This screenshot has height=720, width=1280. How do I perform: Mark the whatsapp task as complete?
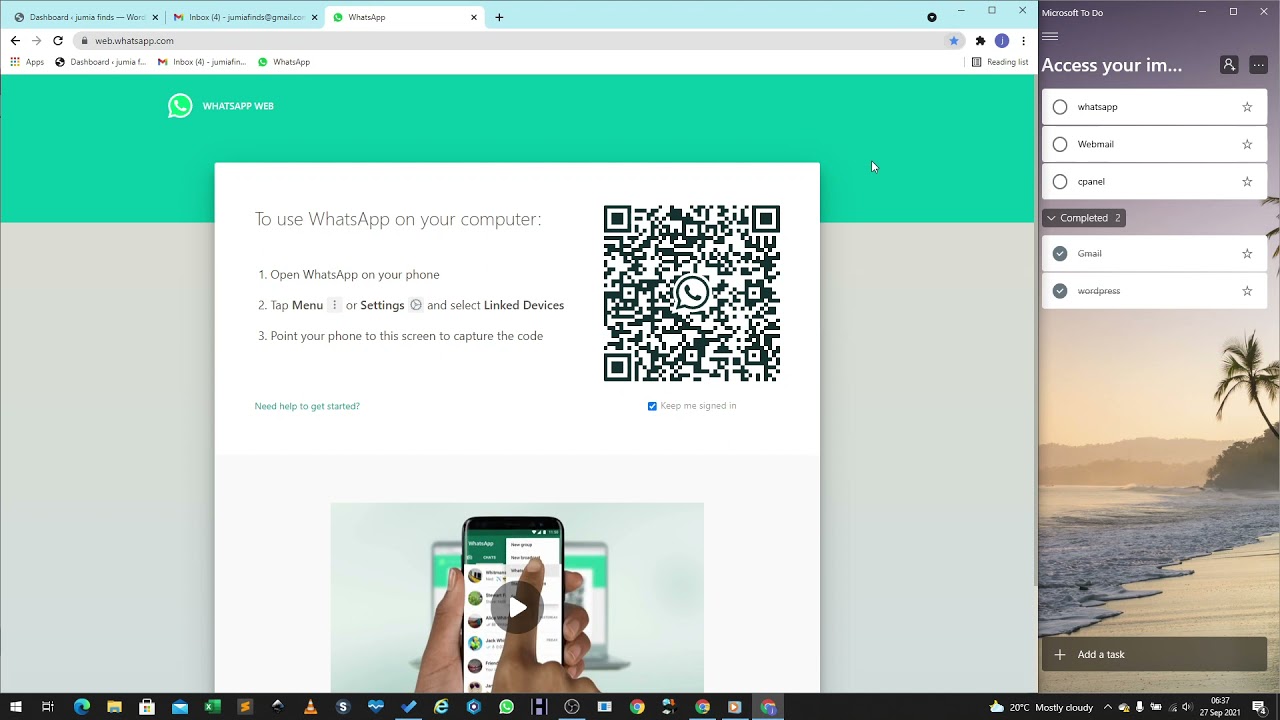click(x=1060, y=107)
